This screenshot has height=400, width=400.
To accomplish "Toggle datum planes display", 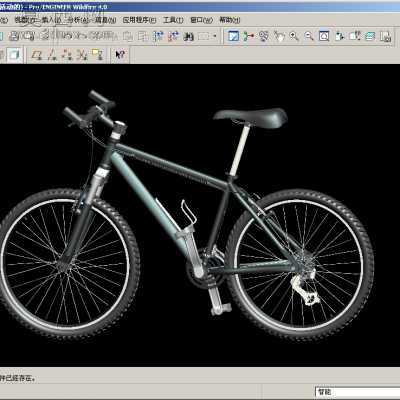I will (36, 55).
